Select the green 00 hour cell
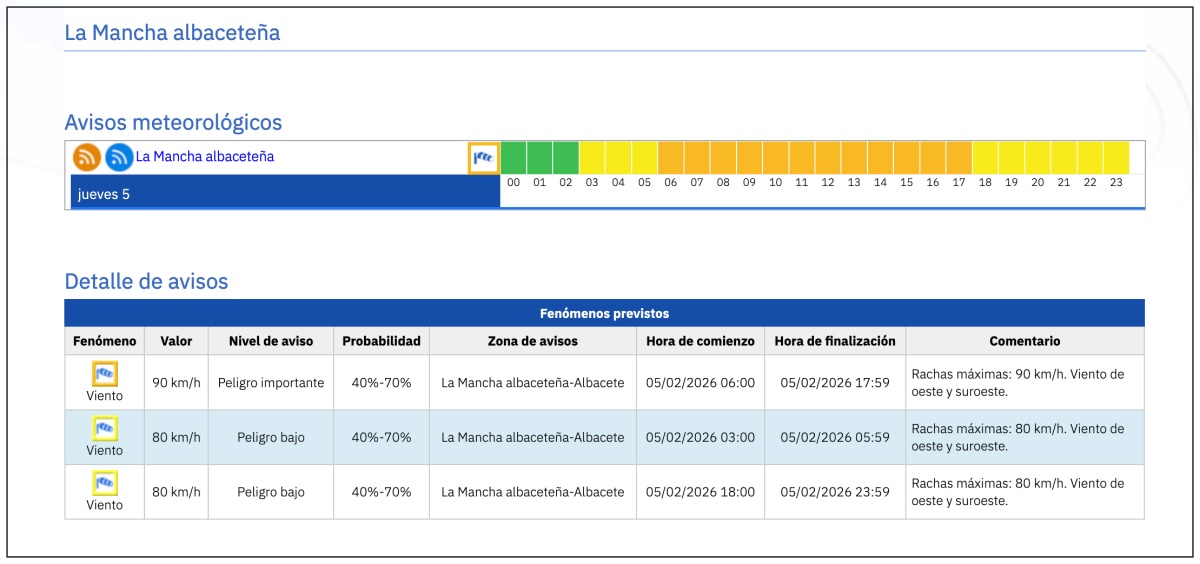This screenshot has width=1200, height=564. click(513, 157)
